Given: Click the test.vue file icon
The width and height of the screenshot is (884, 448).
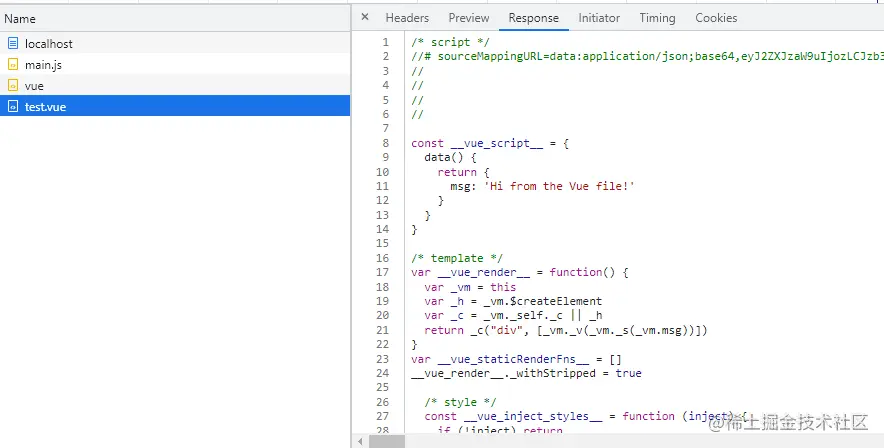Looking at the screenshot, I should tap(13, 107).
